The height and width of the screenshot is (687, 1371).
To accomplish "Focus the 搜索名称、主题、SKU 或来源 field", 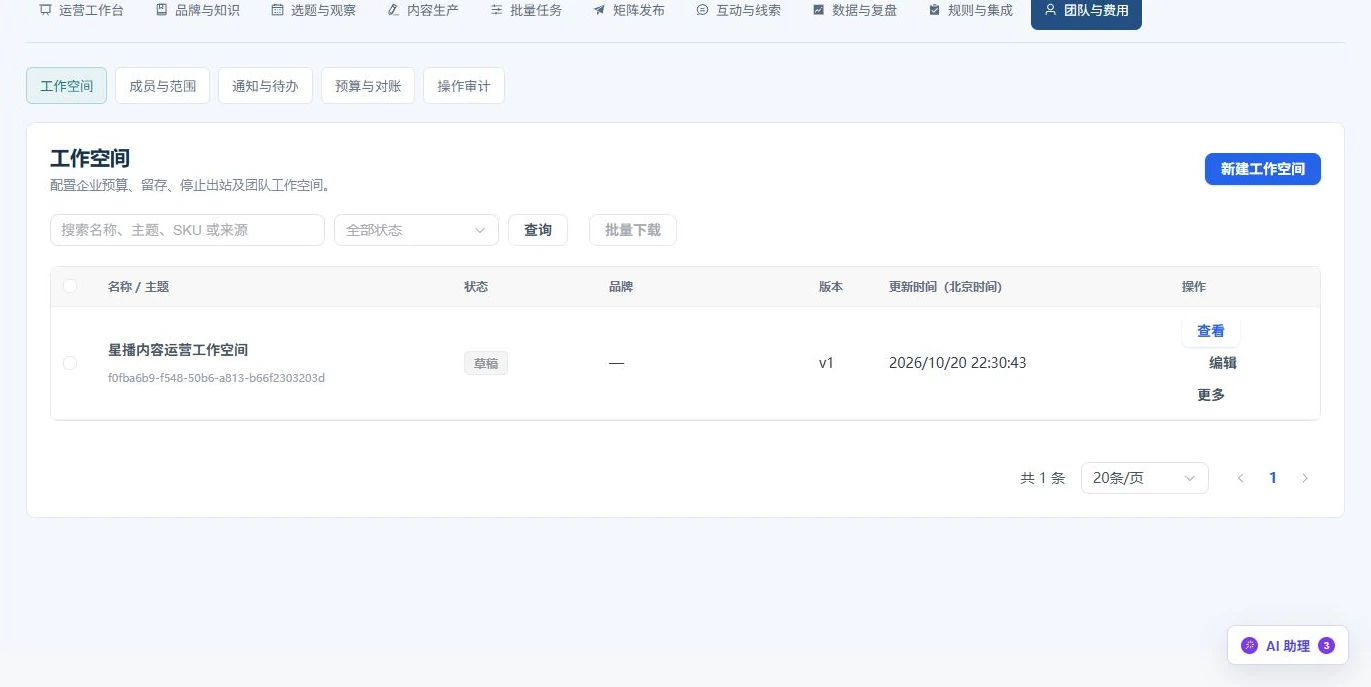I will [187, 230].
